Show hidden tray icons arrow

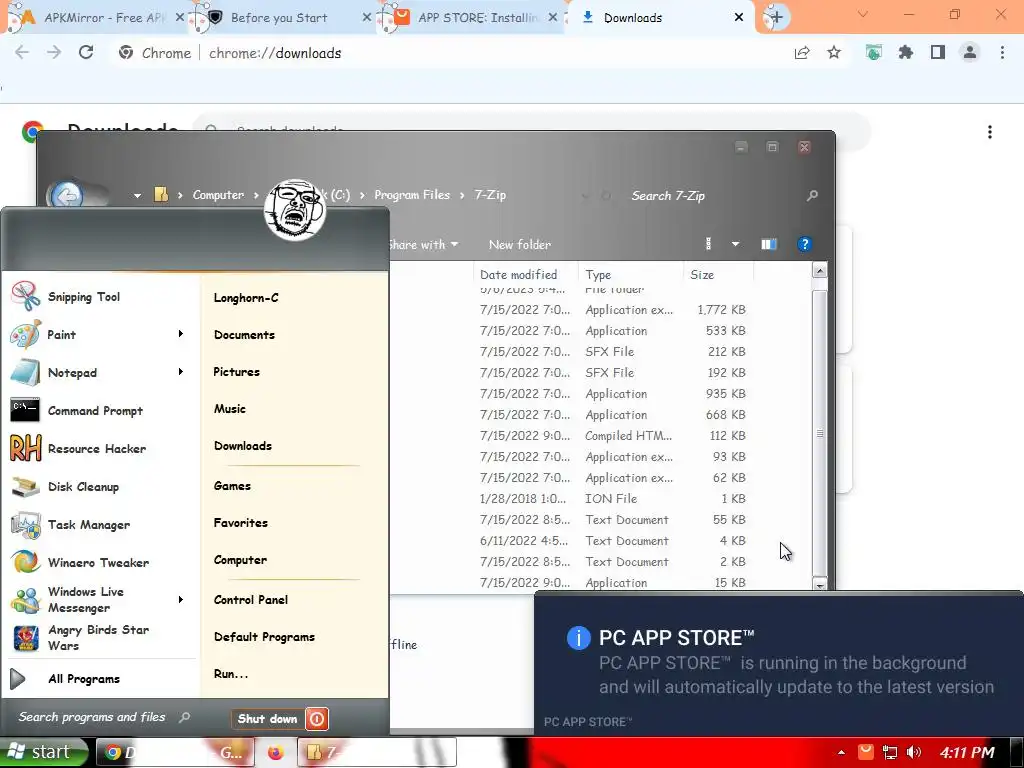[x=841, y=752]
